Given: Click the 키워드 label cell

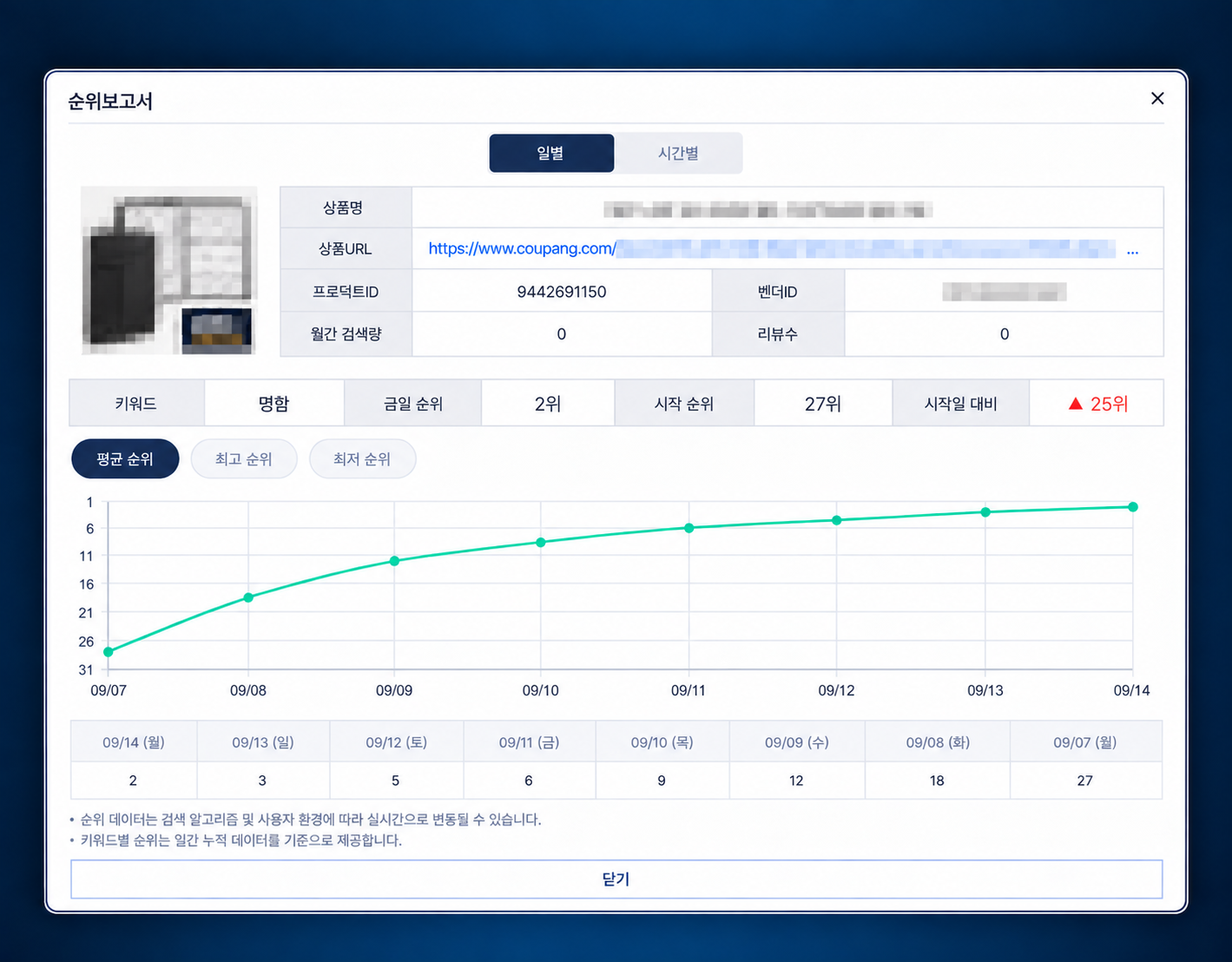Looking at the screenshot, I should [136, 404].
